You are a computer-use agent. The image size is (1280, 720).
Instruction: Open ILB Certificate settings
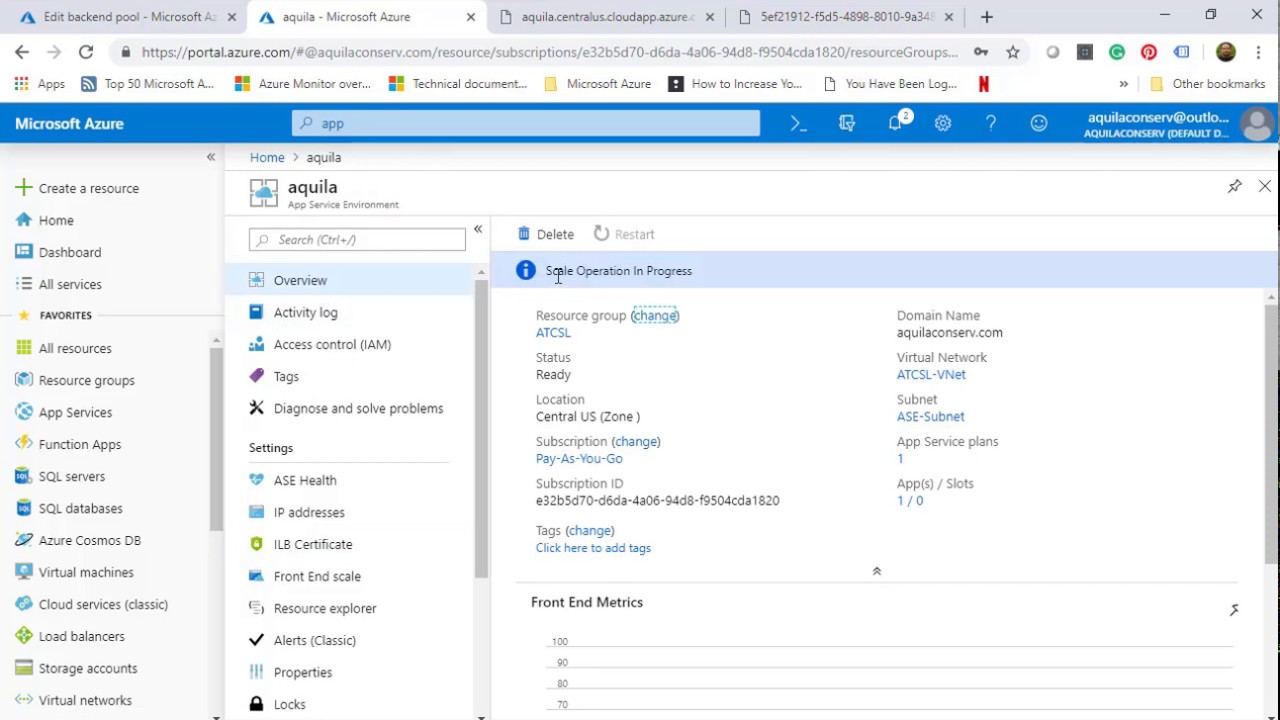coord(313,544)
